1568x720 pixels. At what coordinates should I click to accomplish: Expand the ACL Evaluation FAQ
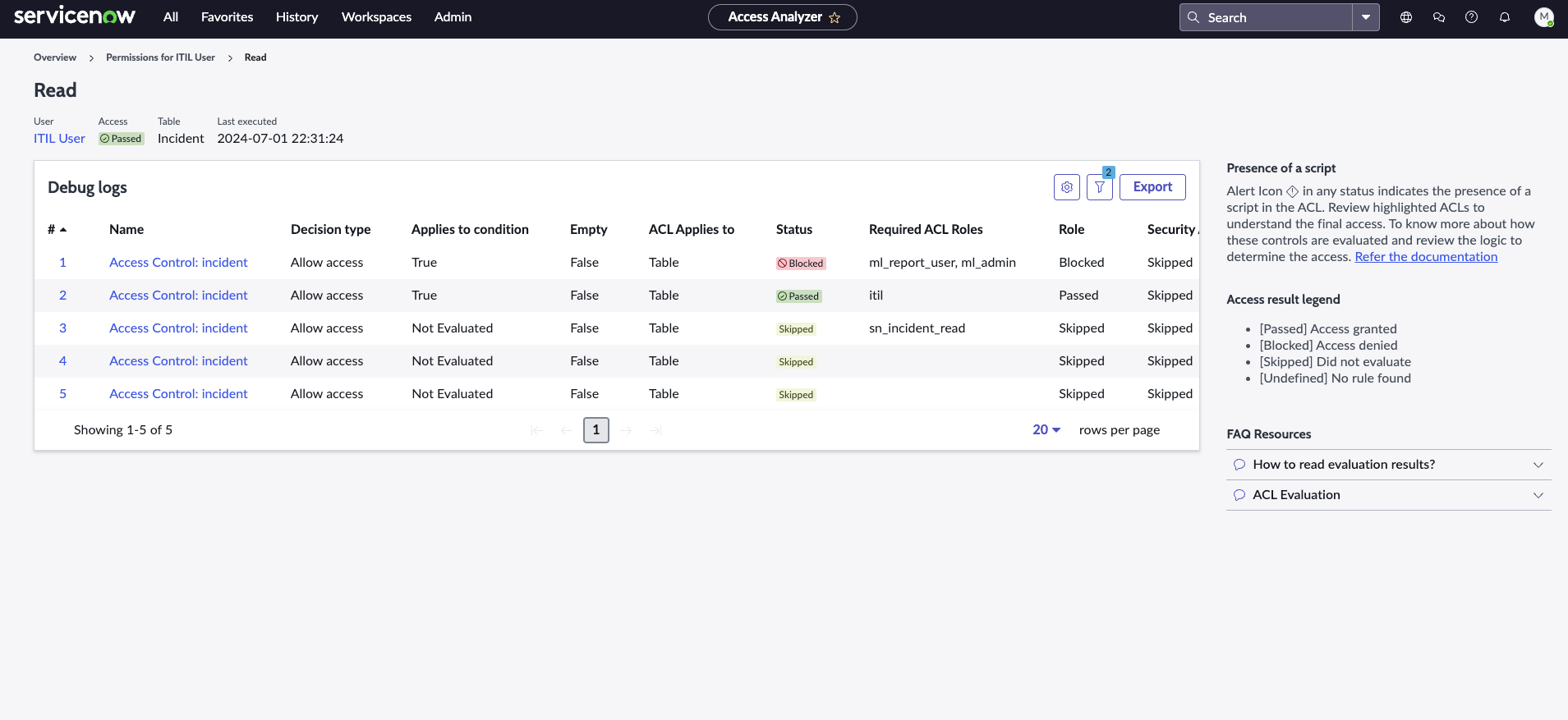(1389, 495)
